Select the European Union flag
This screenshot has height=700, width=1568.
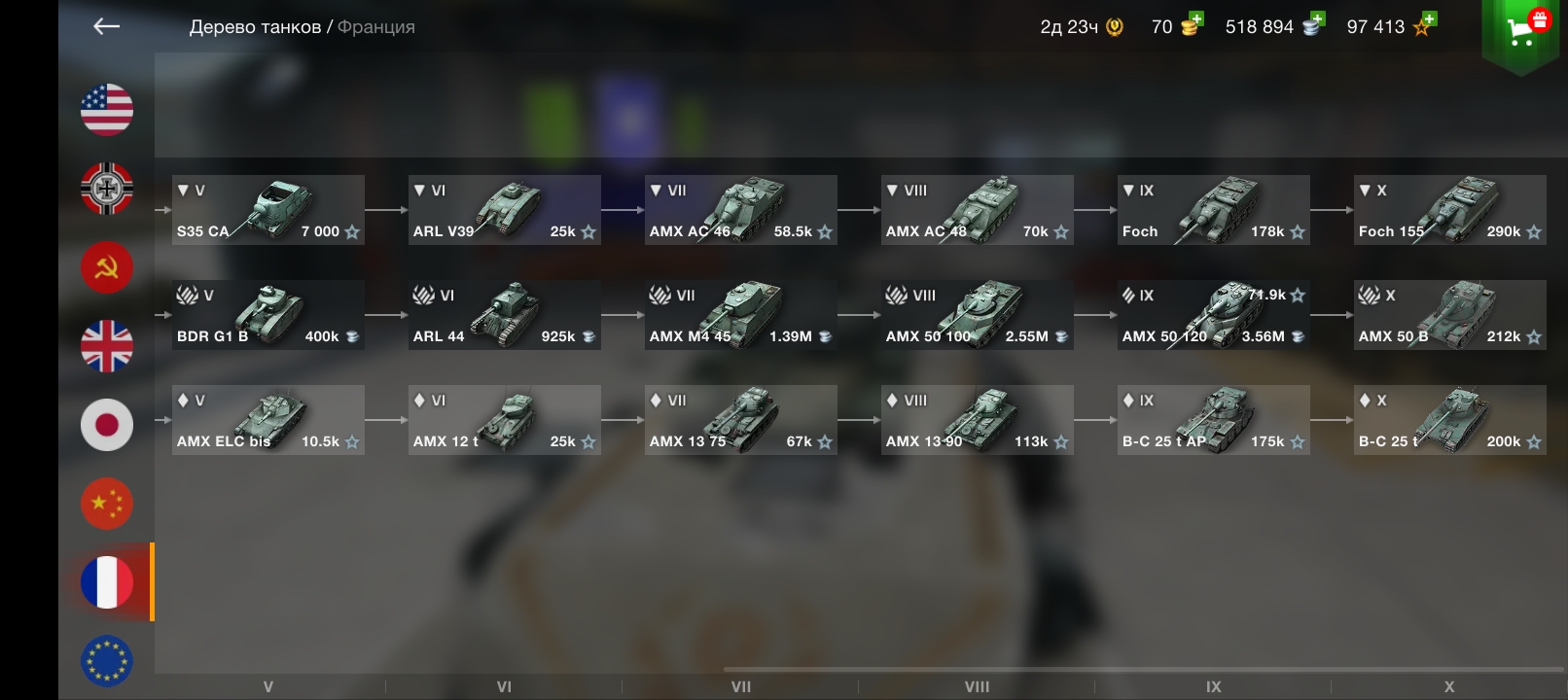[x=107, y=660]
